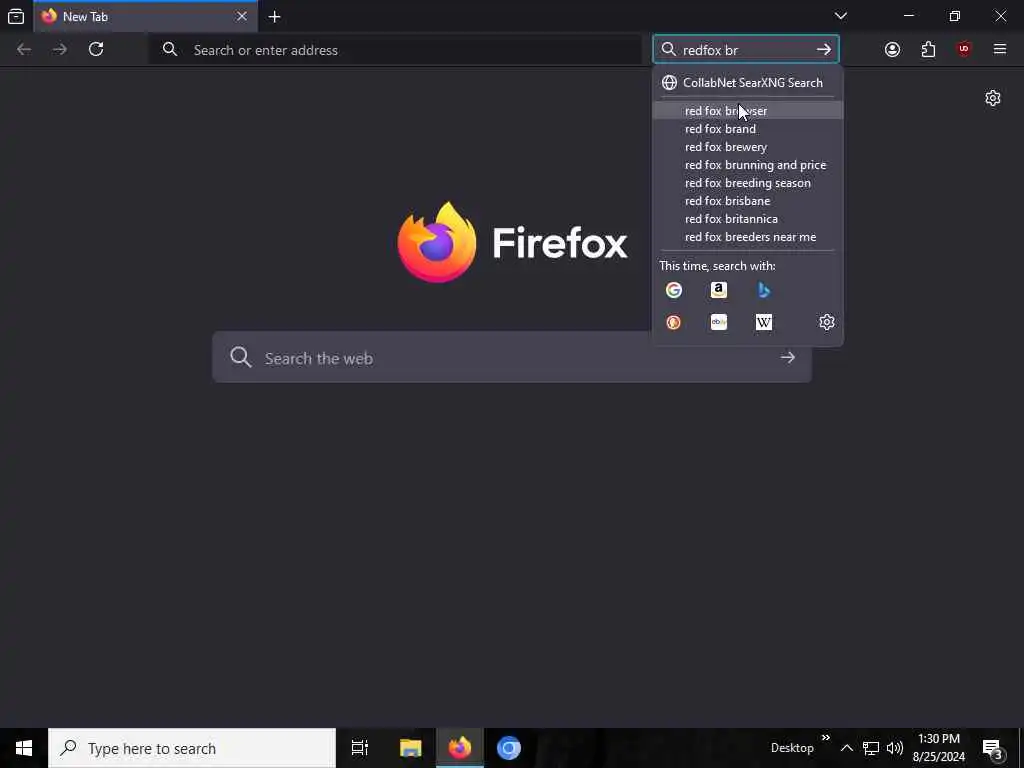The image size is (1024, 768).
Task: Reload the current page
Action: (x=96, y=50)
